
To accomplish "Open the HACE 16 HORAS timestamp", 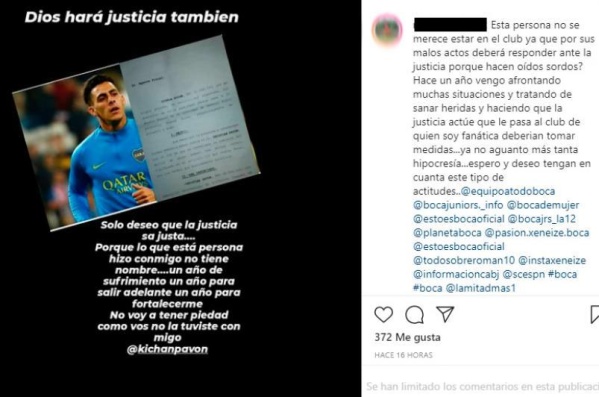I will [403, 355].
